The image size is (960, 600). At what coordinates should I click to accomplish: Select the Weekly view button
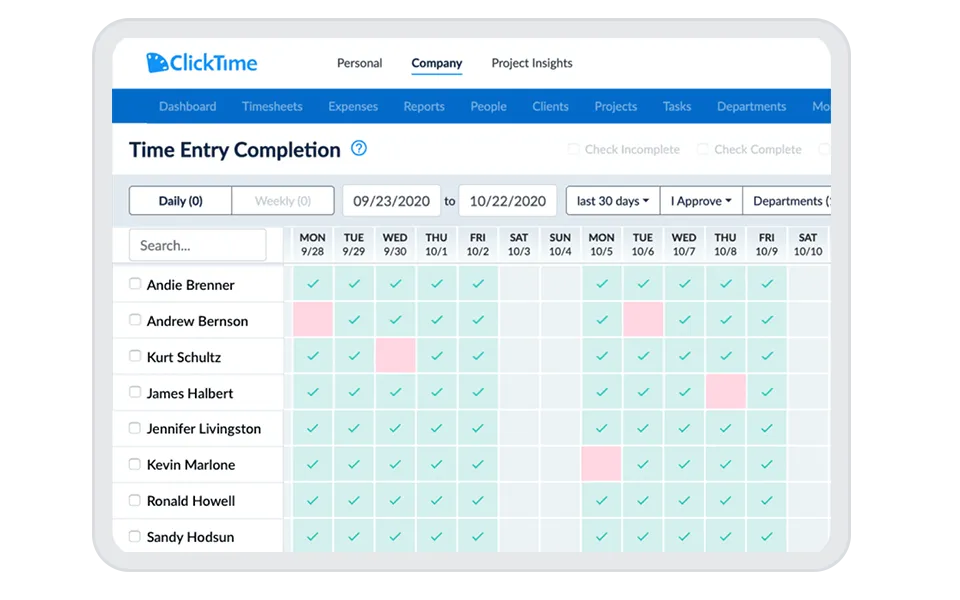click(282, 200)
